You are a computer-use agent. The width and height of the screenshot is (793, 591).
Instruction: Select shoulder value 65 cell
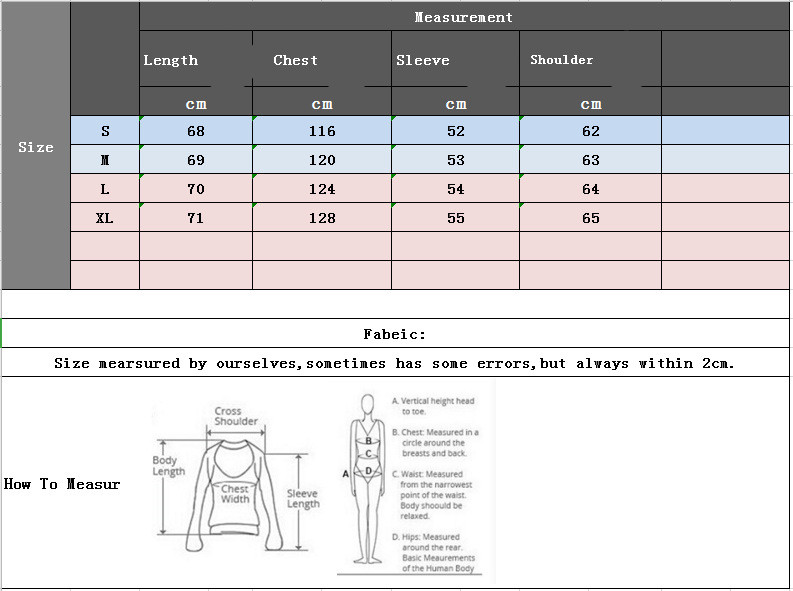(x=591, y=218)
